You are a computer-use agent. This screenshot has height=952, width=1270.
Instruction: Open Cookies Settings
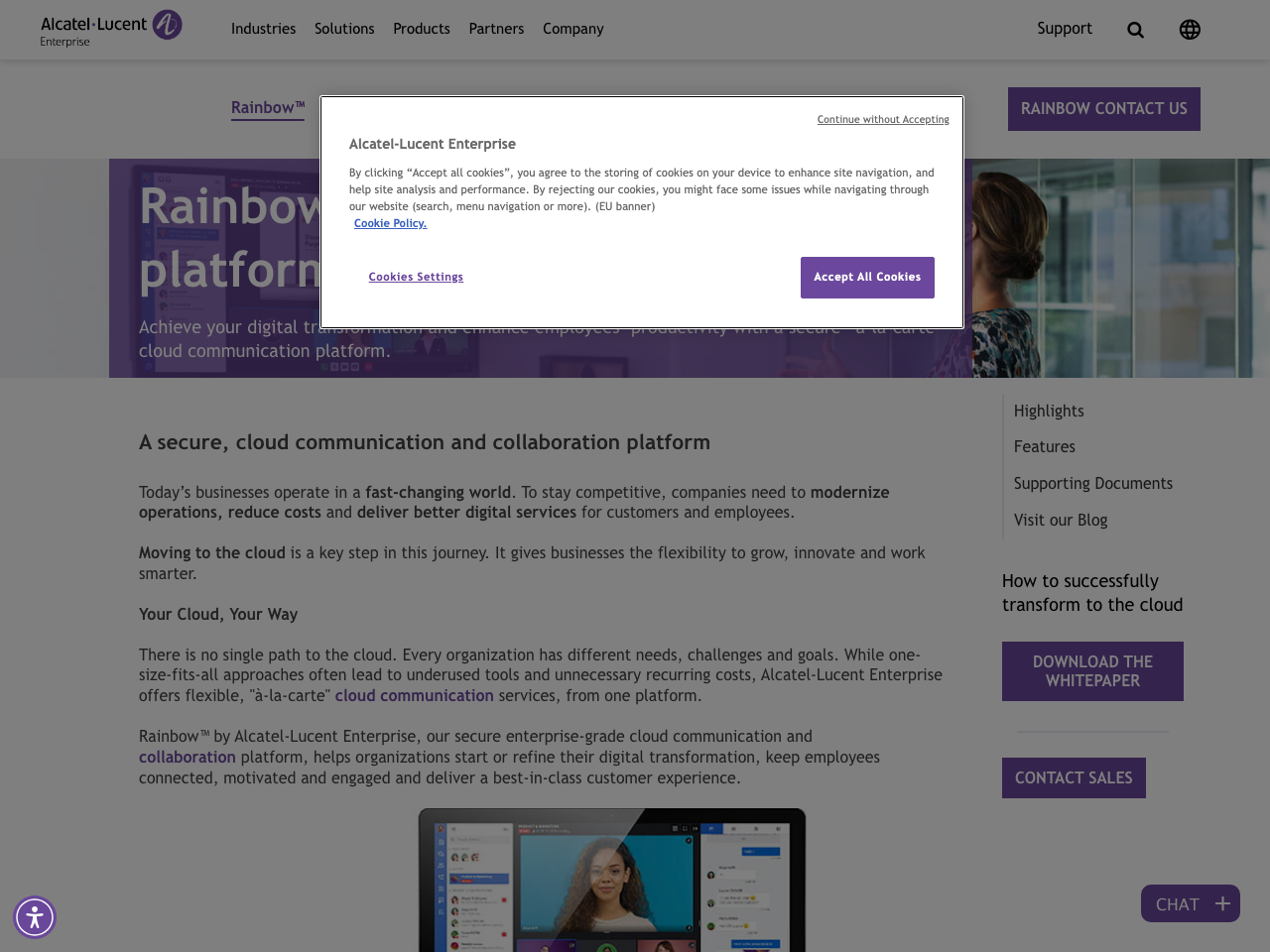point(416,277)
